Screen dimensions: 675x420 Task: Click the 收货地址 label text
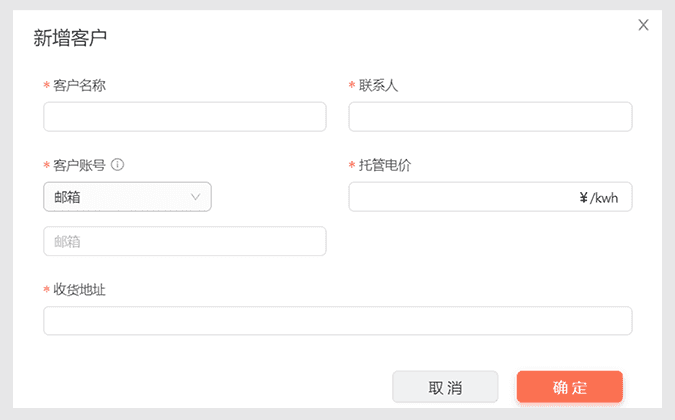(x=79, y=289)
